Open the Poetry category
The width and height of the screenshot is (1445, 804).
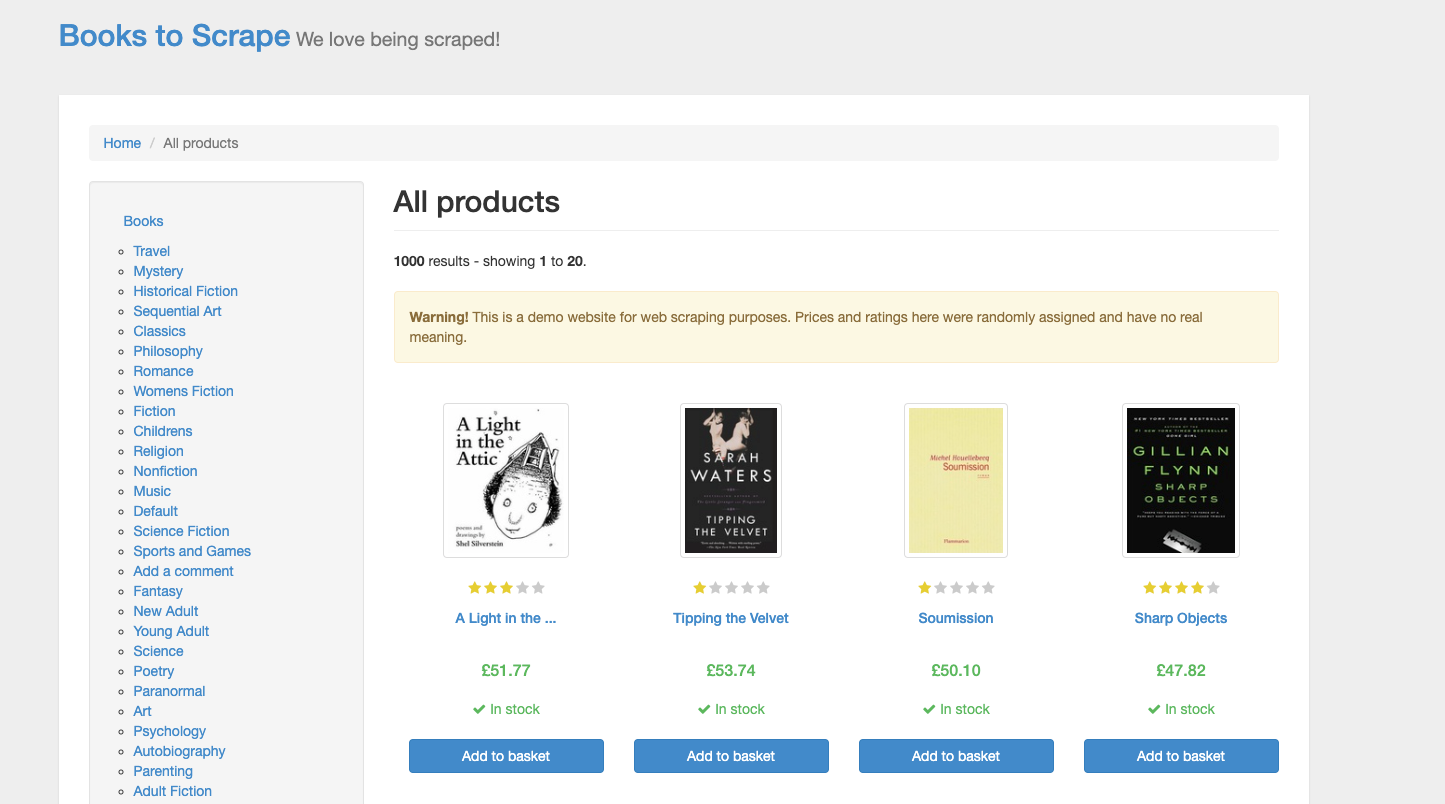tap(153, 671)
